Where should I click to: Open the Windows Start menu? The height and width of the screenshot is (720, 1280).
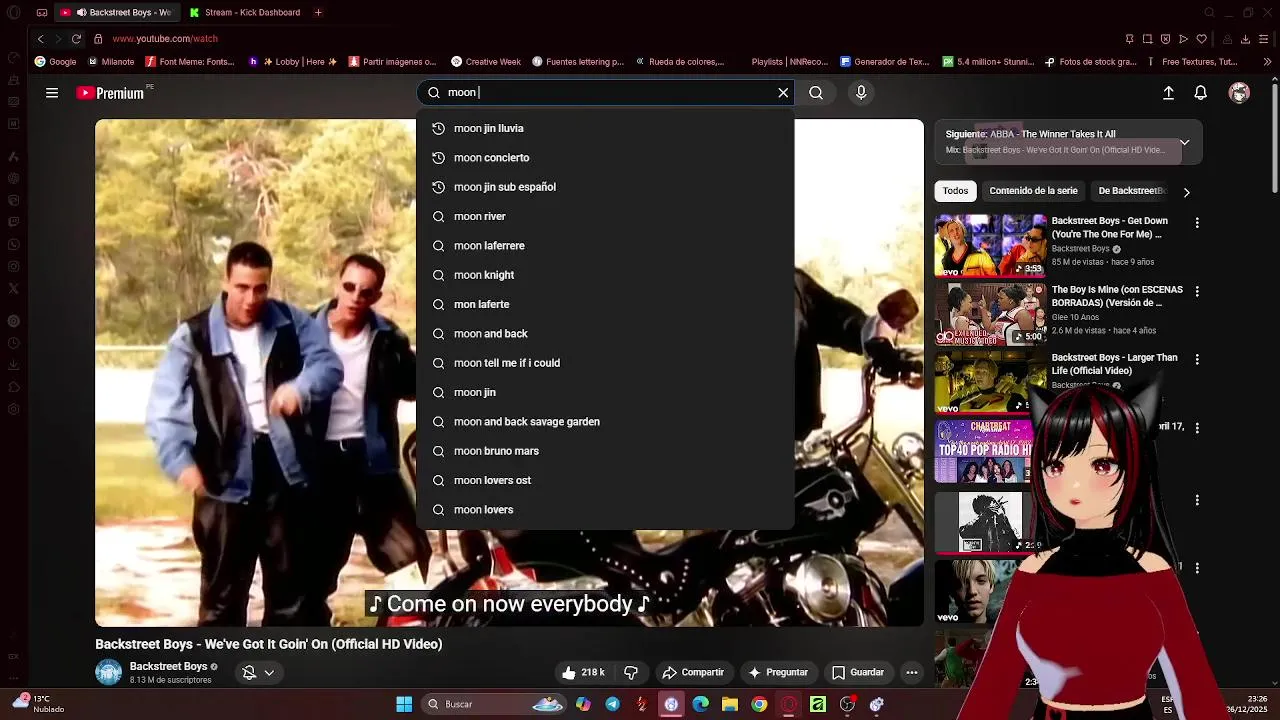tap(404, 704)
